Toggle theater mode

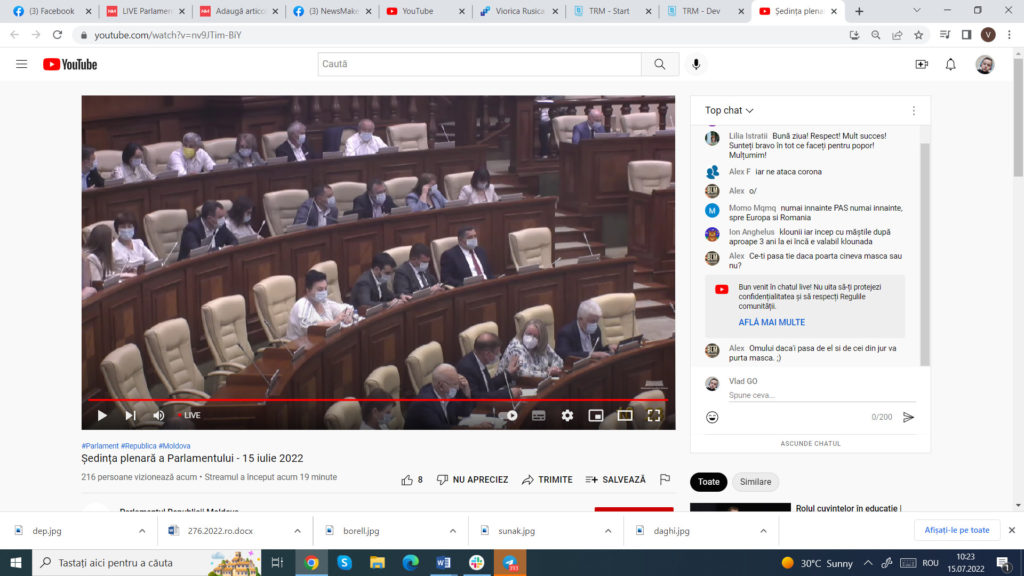(x=625, y=415)
